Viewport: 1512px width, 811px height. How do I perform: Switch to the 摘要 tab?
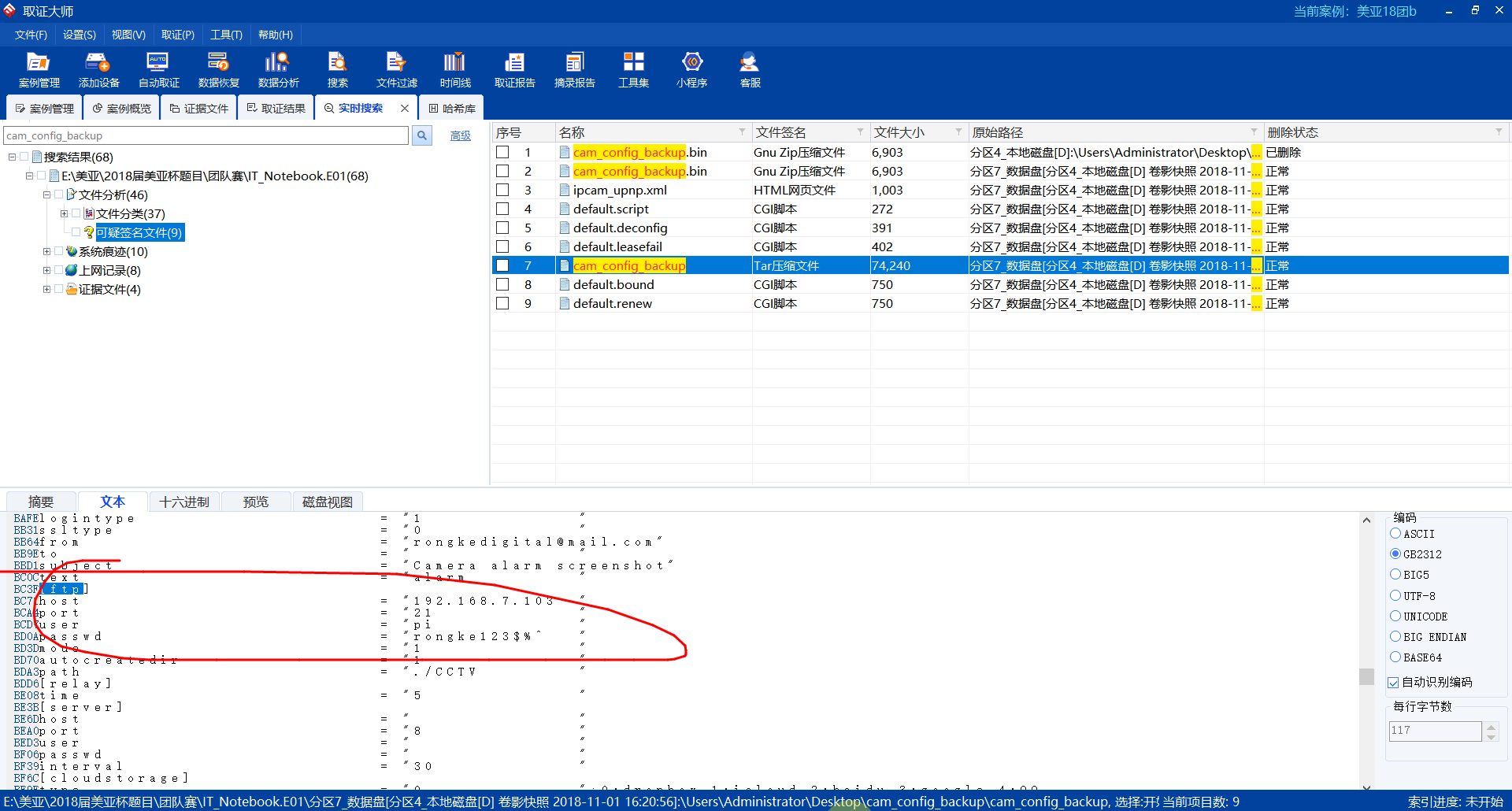pos(41,502)
